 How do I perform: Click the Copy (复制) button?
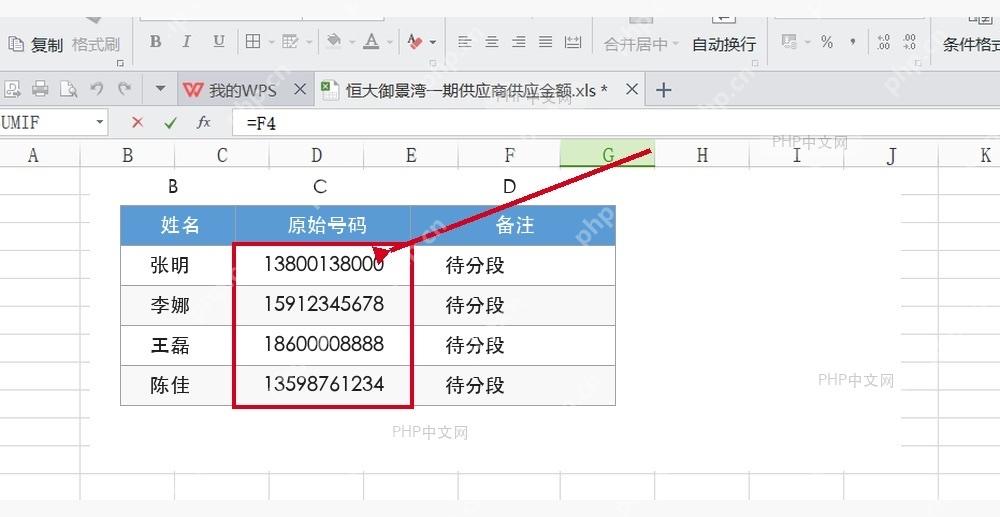click(35, 44)
